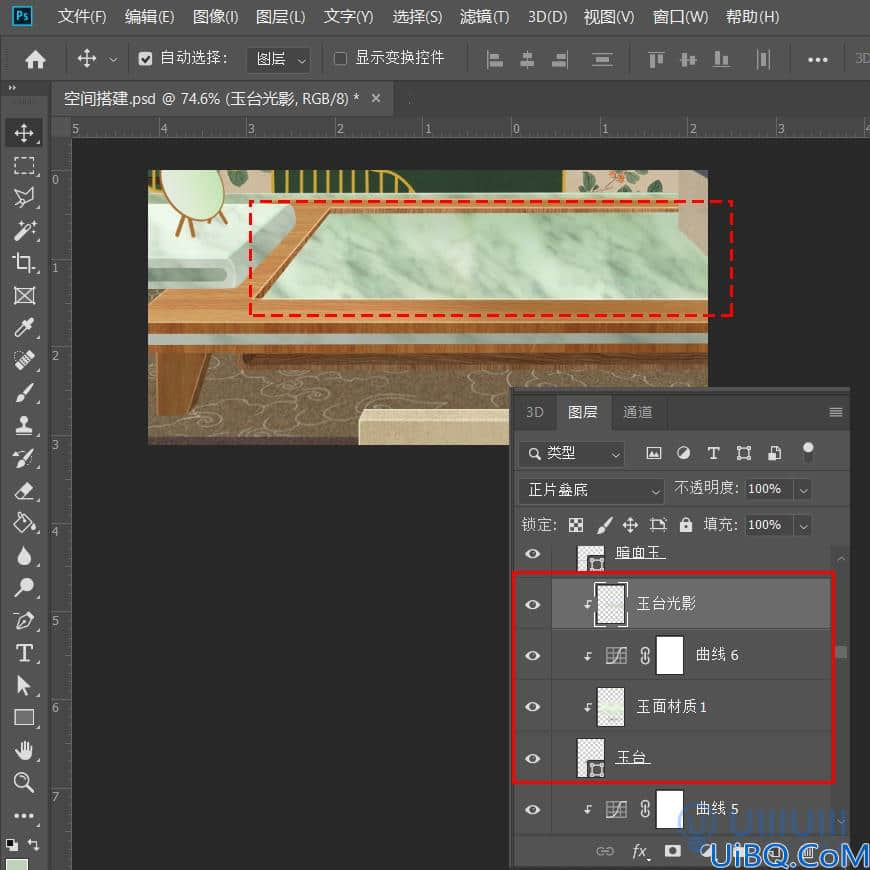
Task: Select the Crop tool
Action: (24, 262)
